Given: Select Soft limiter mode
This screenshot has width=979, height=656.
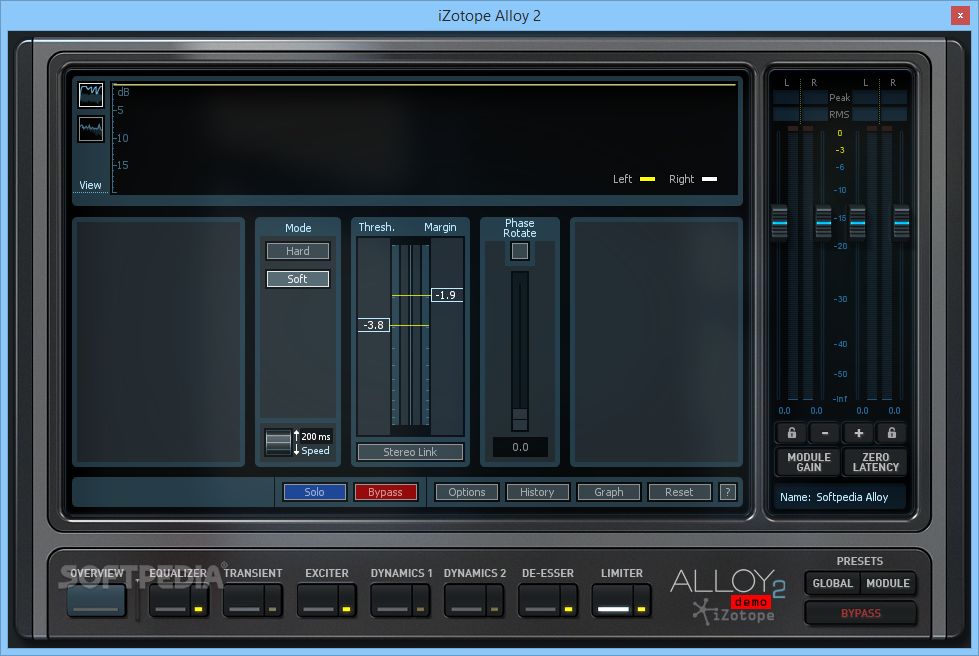Looking at the screenshot, I should [x=298, y=279].
